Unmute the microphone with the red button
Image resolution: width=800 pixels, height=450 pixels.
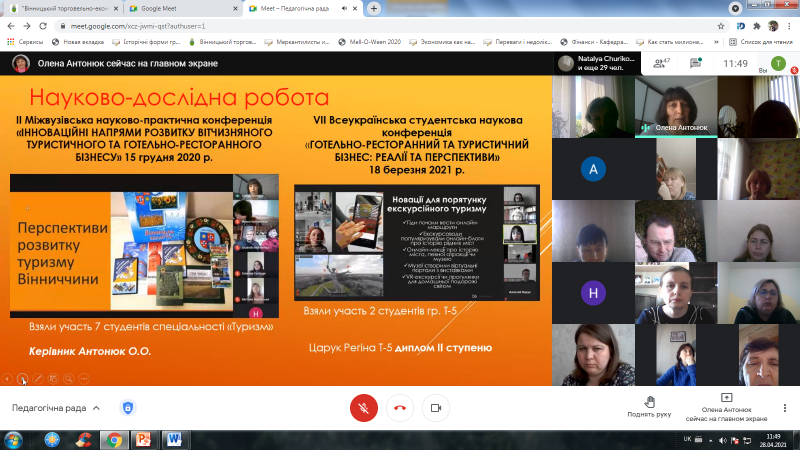click(364, 408)
